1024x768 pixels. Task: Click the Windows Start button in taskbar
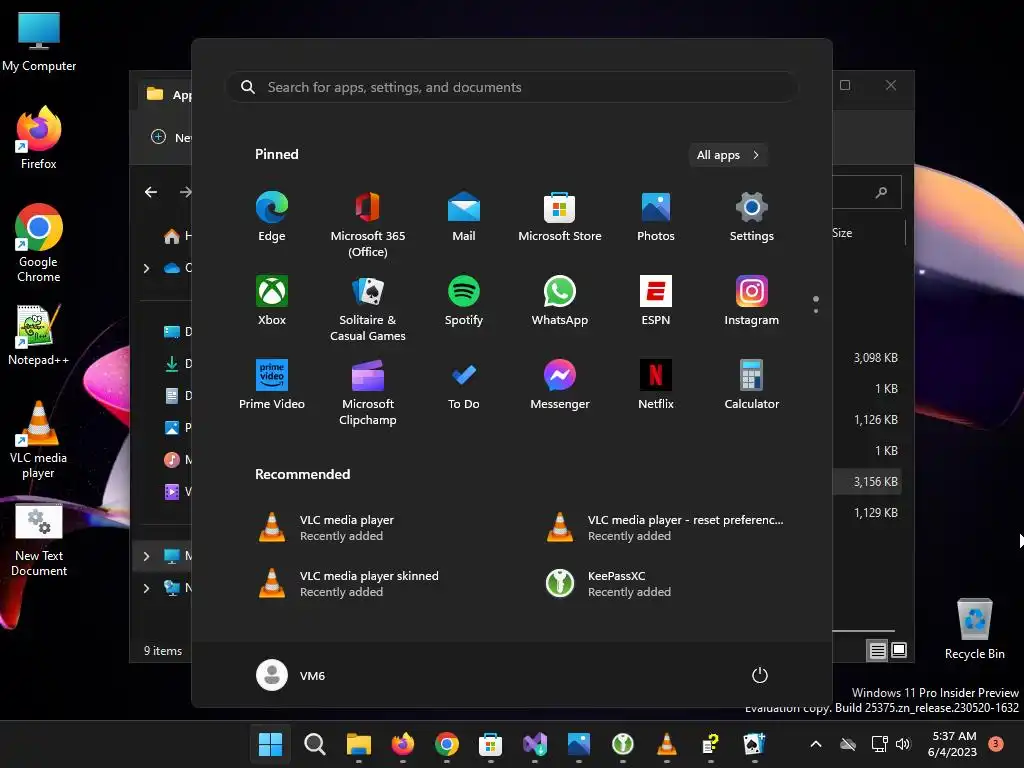pos(270,744)
